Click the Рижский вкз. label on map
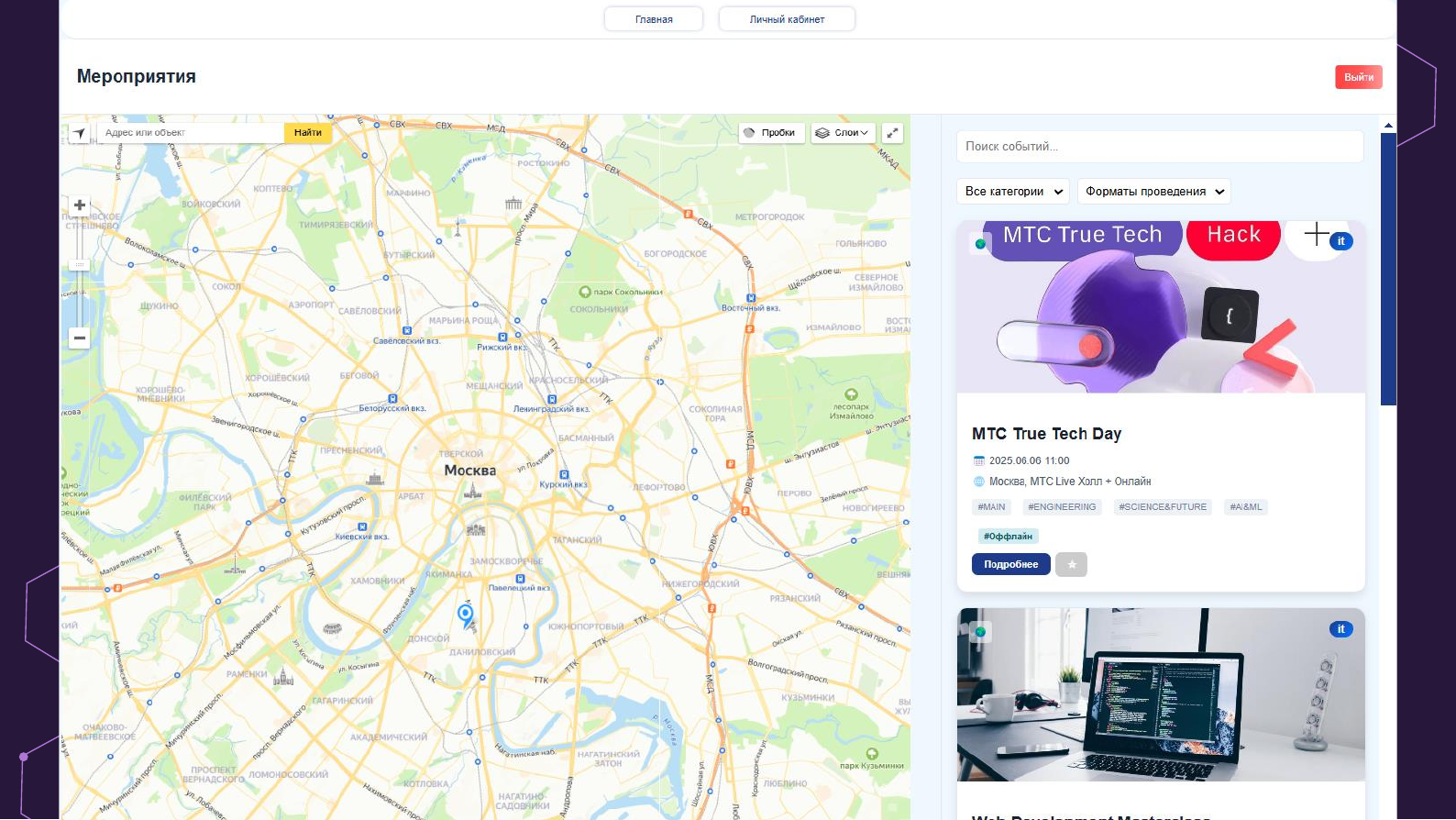This screenshot has height=820, width=1456. 502,348
